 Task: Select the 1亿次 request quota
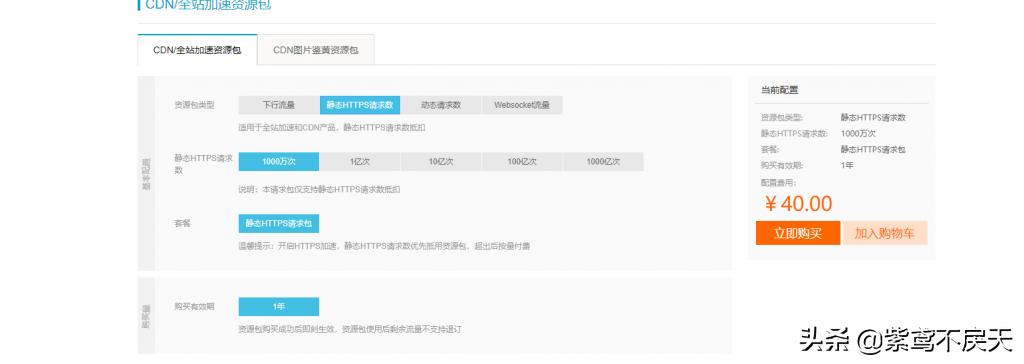click(x=360, y=161)
